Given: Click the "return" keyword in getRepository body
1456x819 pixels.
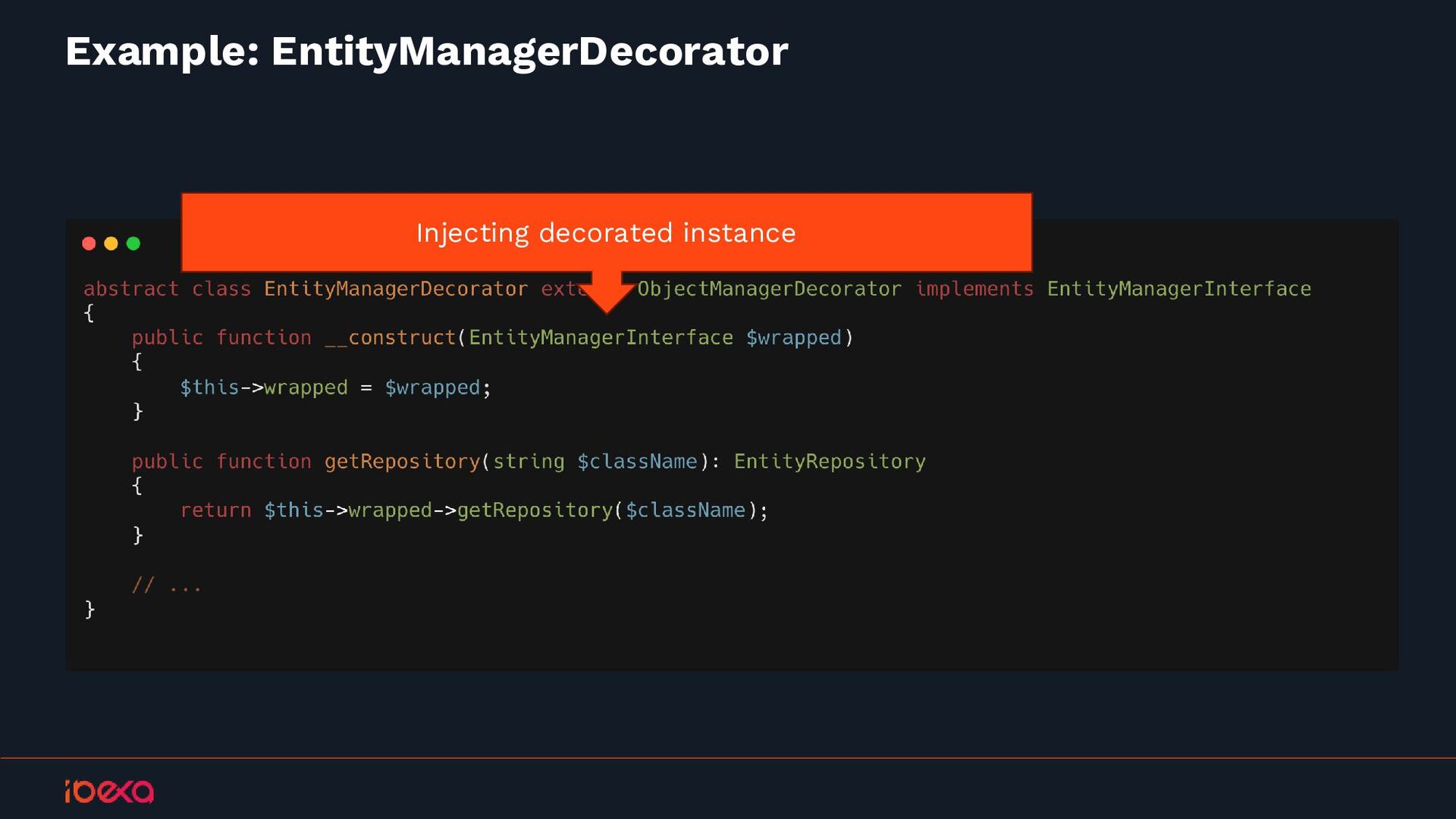Looking at the screenshot, I should (x=215, y=510).
